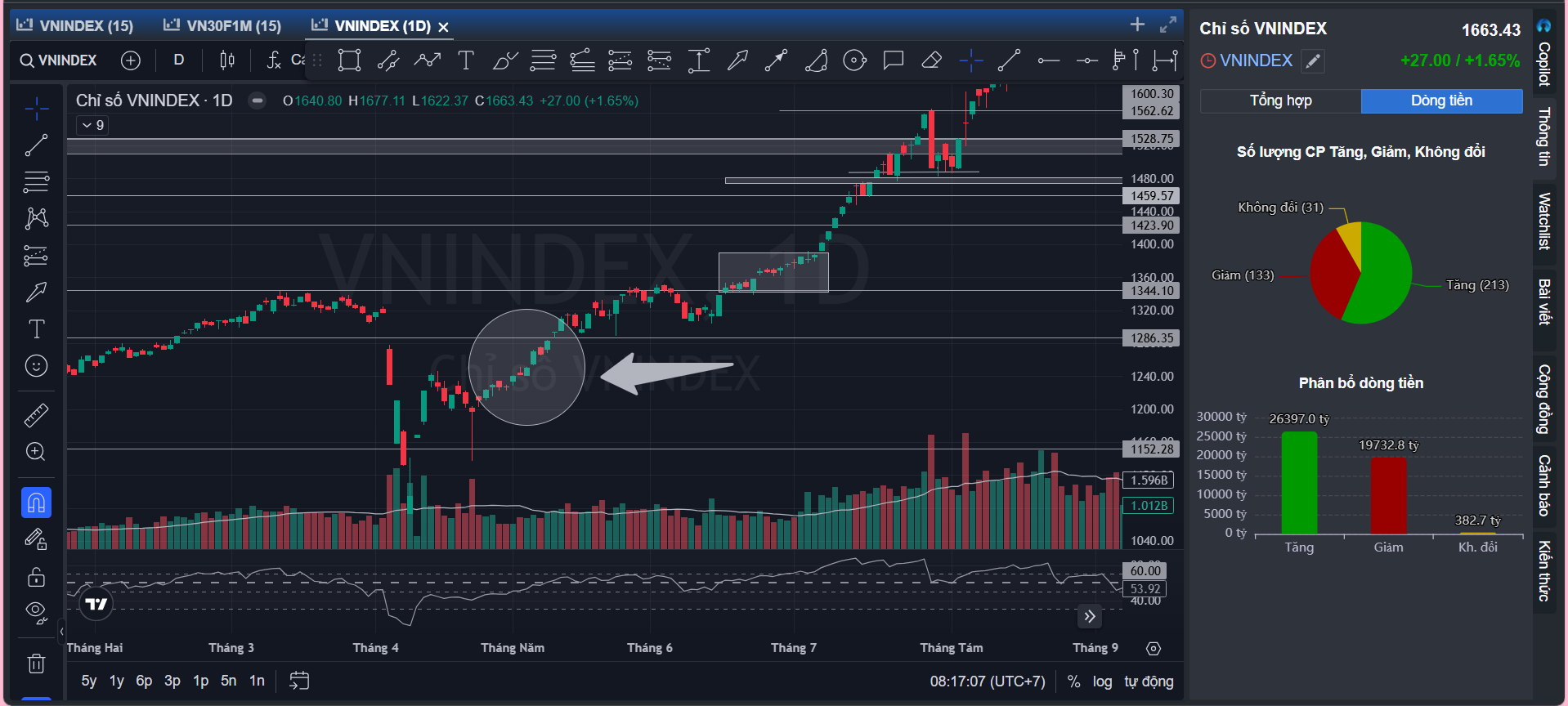Toggle the minus circle beside chart title
Image resolution: width=1568 pixels, height=706 pixels.
tap(257, 101)
